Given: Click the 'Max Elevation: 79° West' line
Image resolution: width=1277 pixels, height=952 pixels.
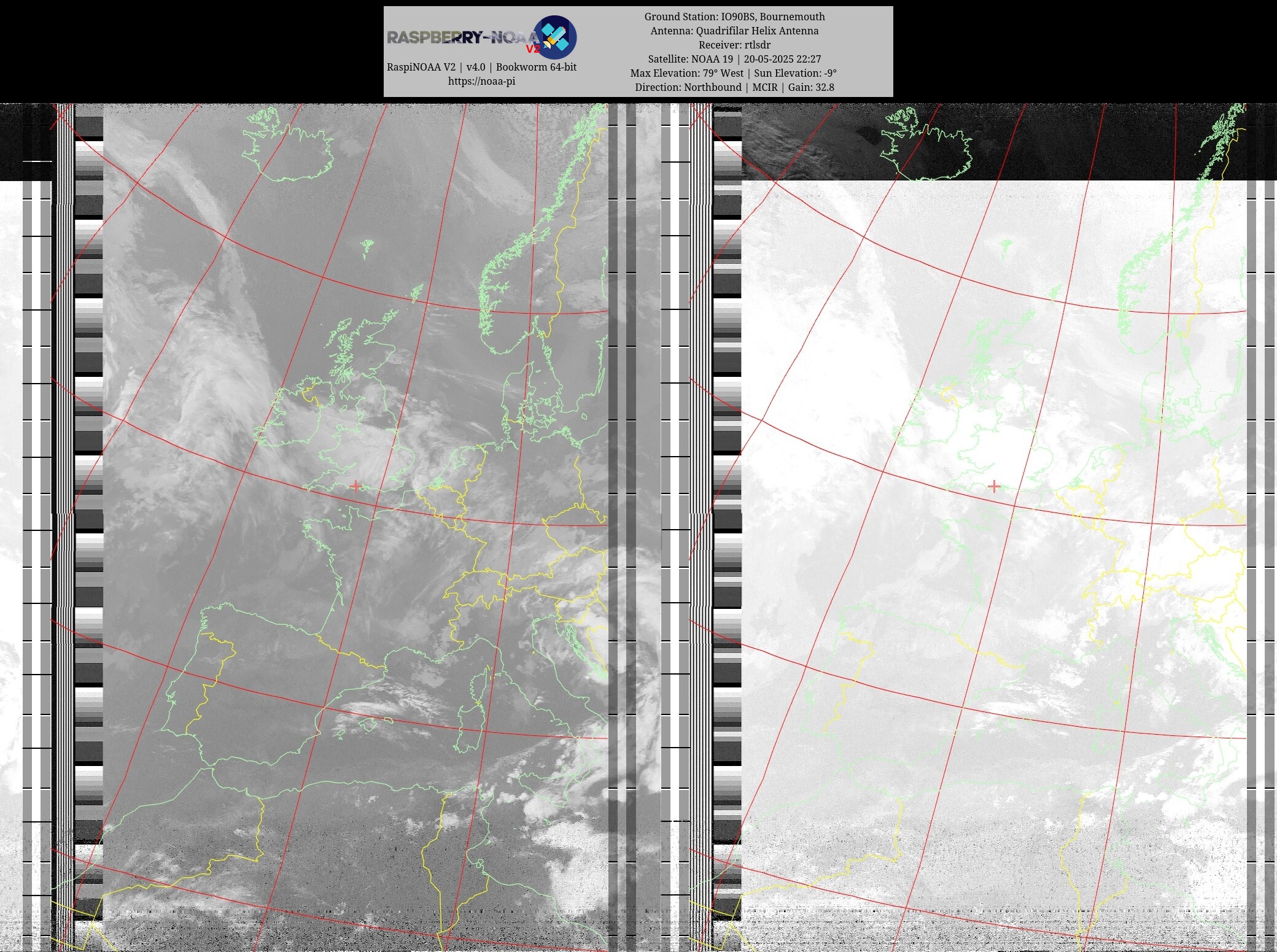Looking at the screenshot, I should 734,73.
